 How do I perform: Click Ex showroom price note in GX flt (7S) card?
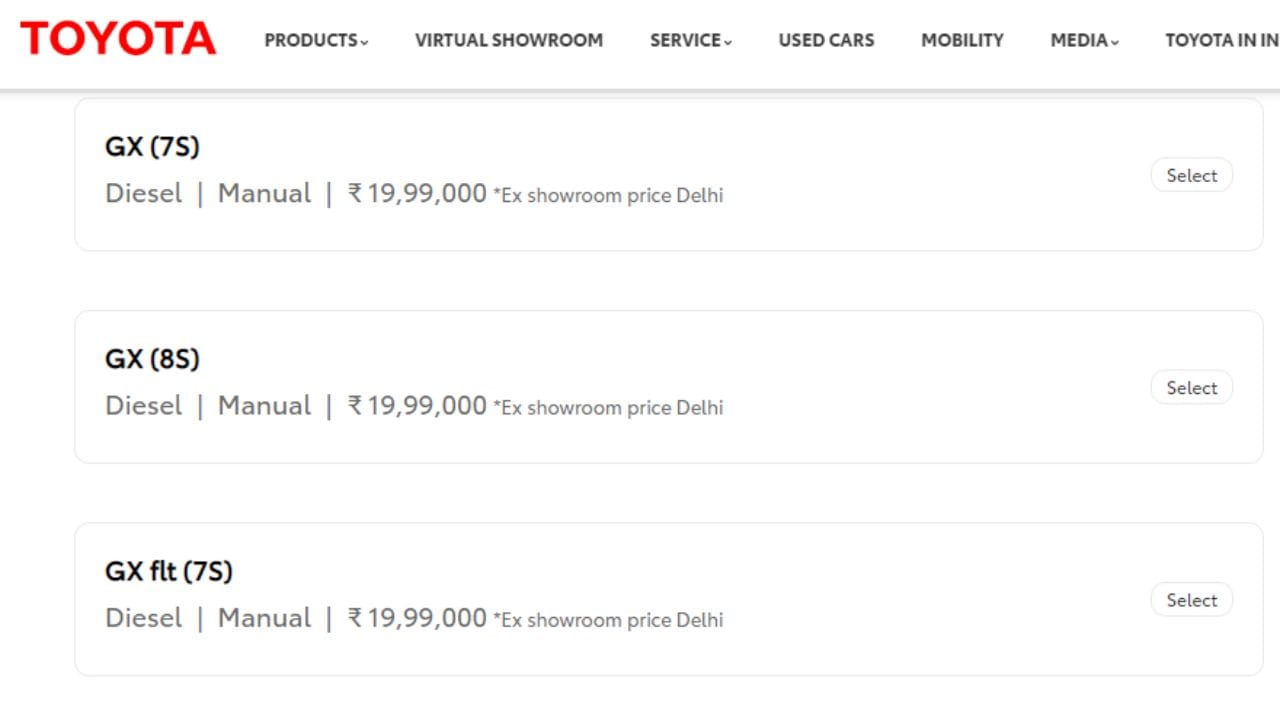coord(608,620)
